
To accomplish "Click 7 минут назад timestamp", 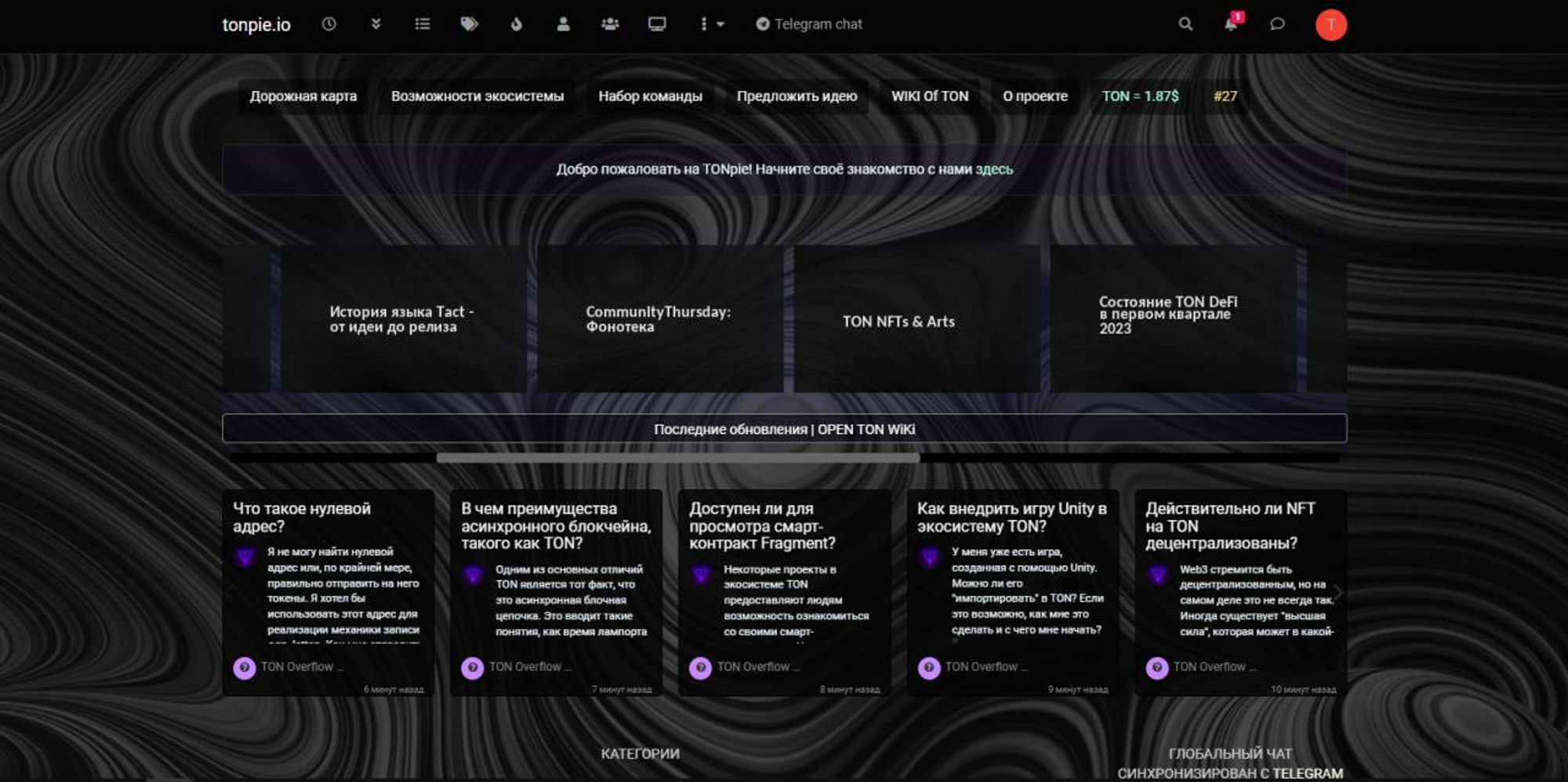I will (622, 689).
